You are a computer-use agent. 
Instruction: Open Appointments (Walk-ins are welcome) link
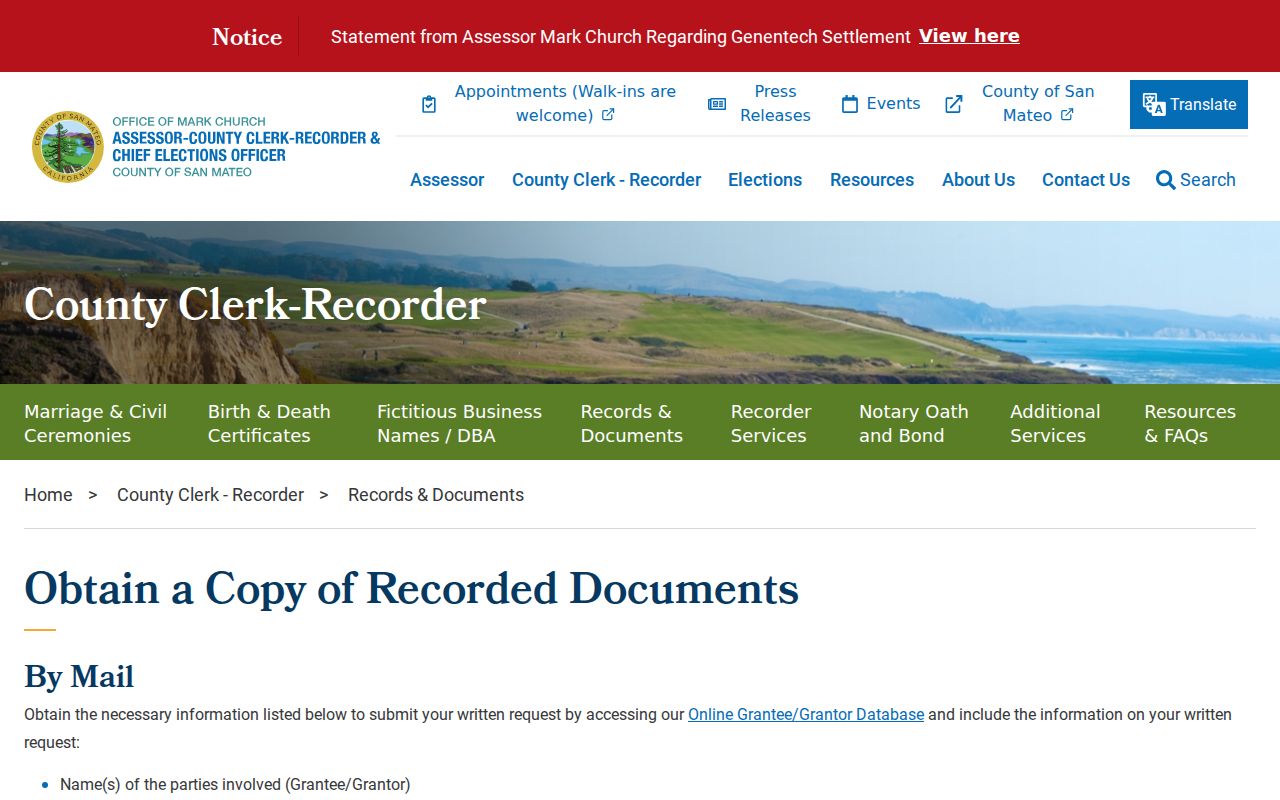[565, 103]
